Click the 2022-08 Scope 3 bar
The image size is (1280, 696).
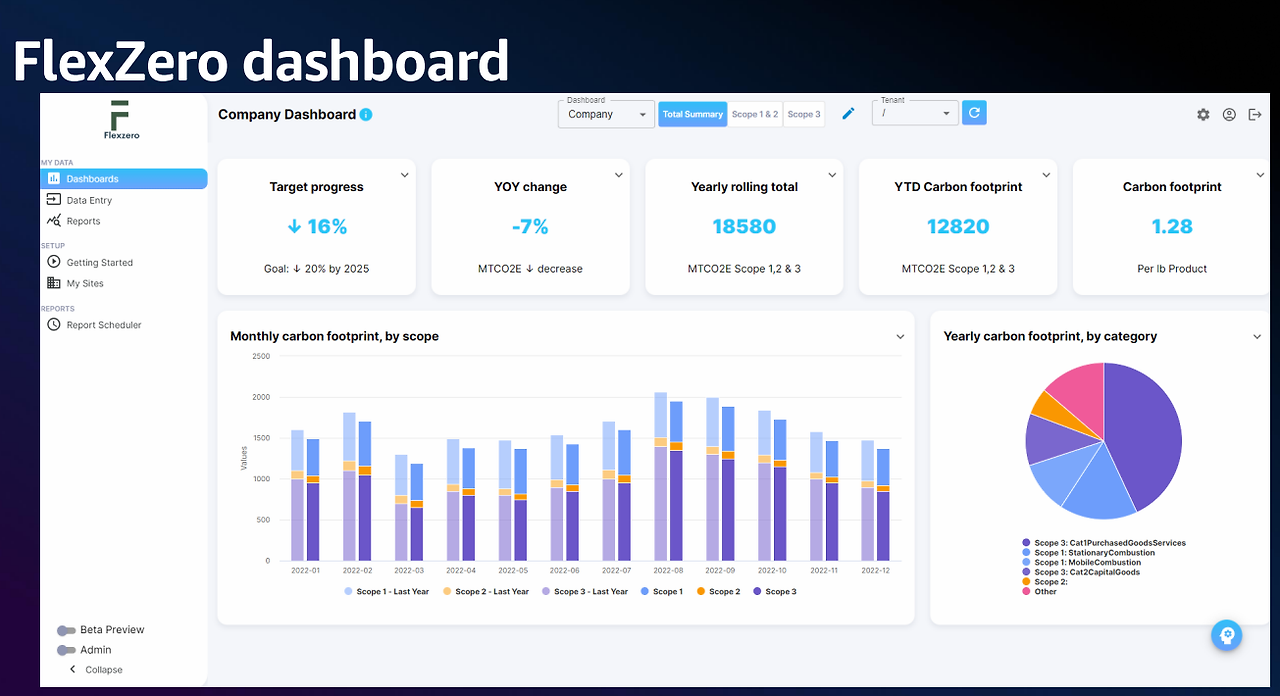[676, 505]
